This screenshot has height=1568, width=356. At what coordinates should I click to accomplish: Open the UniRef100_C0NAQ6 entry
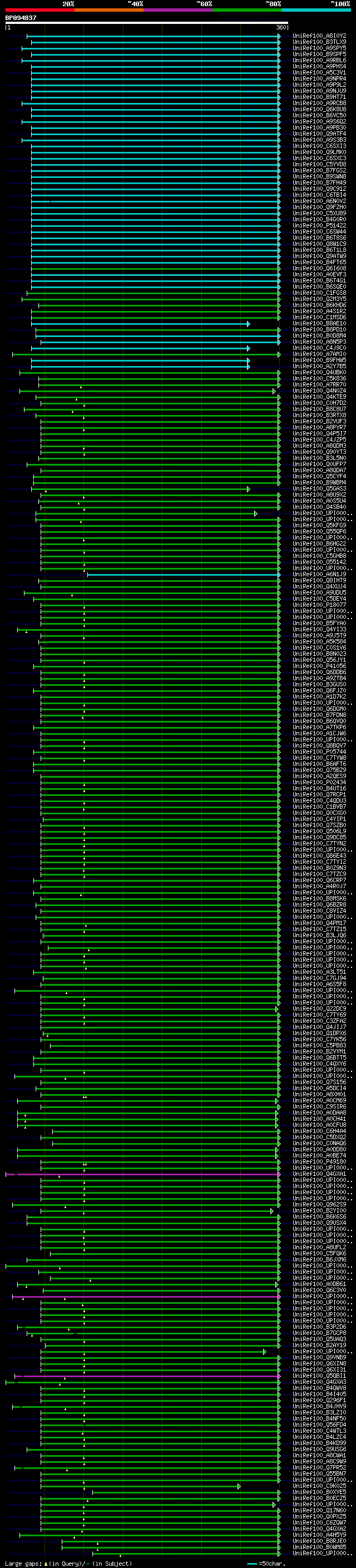pyautogui.click(x=319, y=1144)
